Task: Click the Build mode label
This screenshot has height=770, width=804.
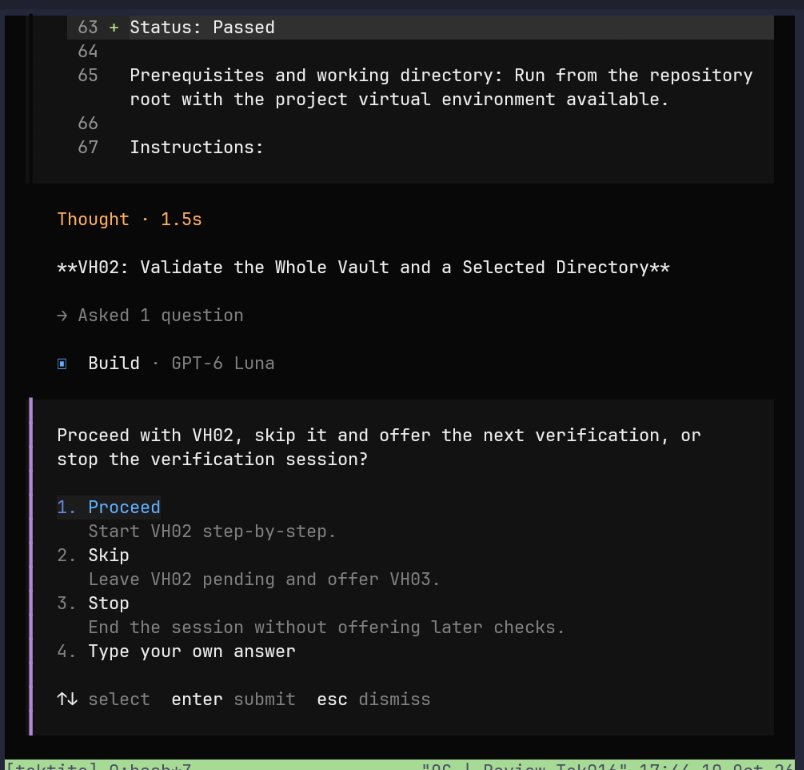Action: [x=114, y=363]
